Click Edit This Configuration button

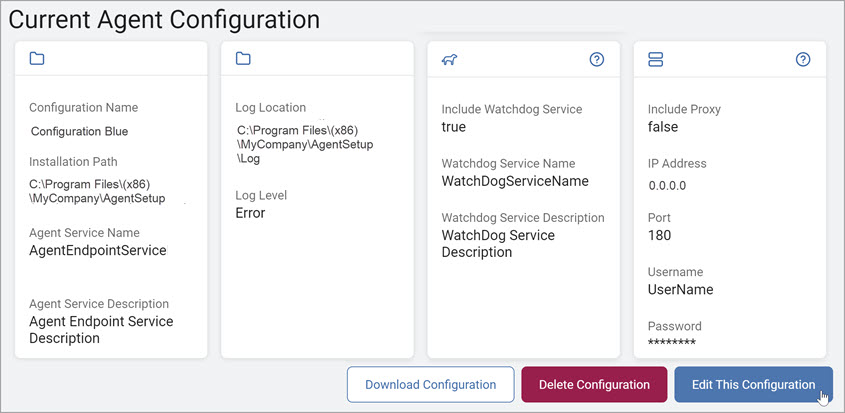click(x=753, y=384)
